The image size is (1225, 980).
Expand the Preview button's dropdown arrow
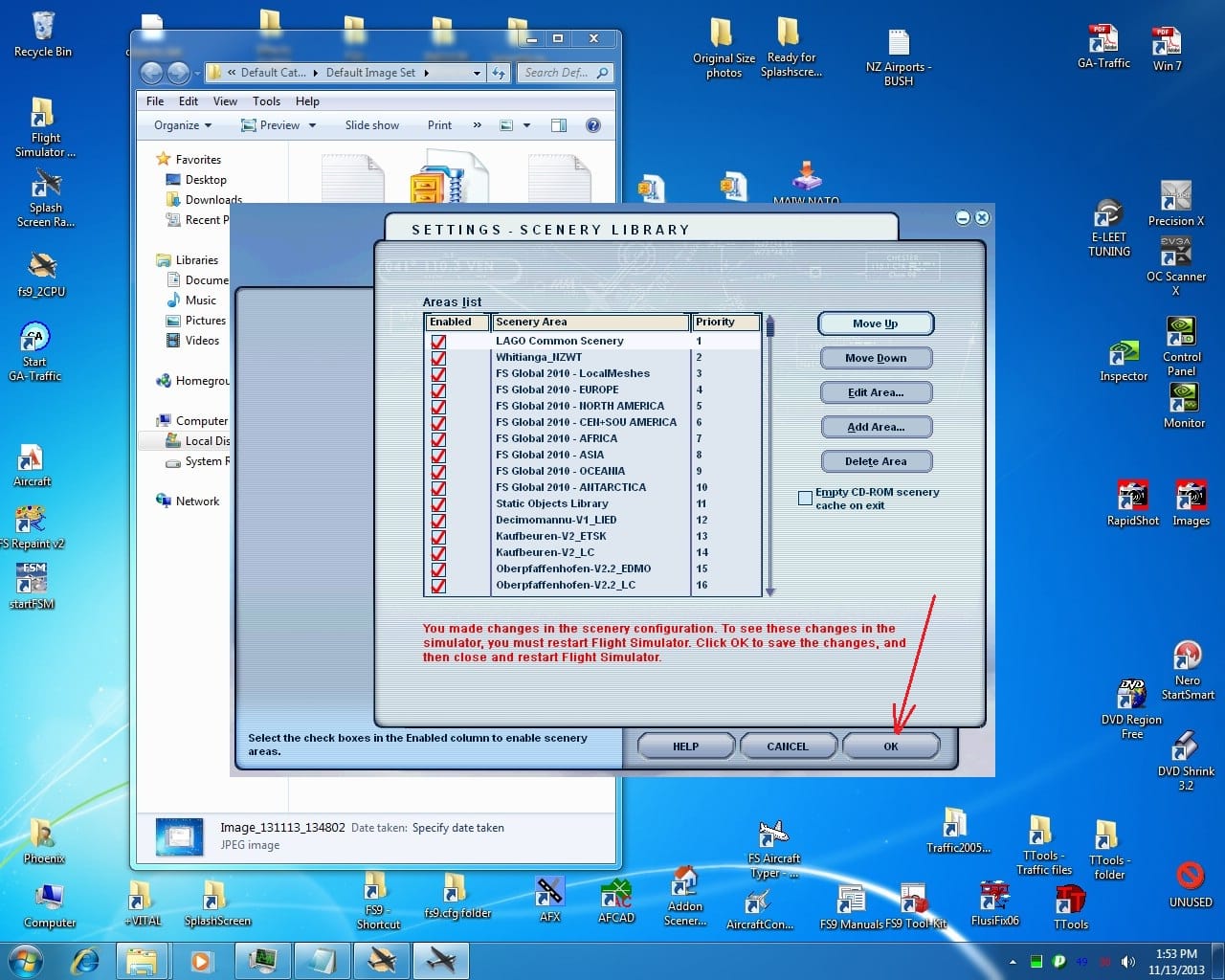(x=312, y=125)
